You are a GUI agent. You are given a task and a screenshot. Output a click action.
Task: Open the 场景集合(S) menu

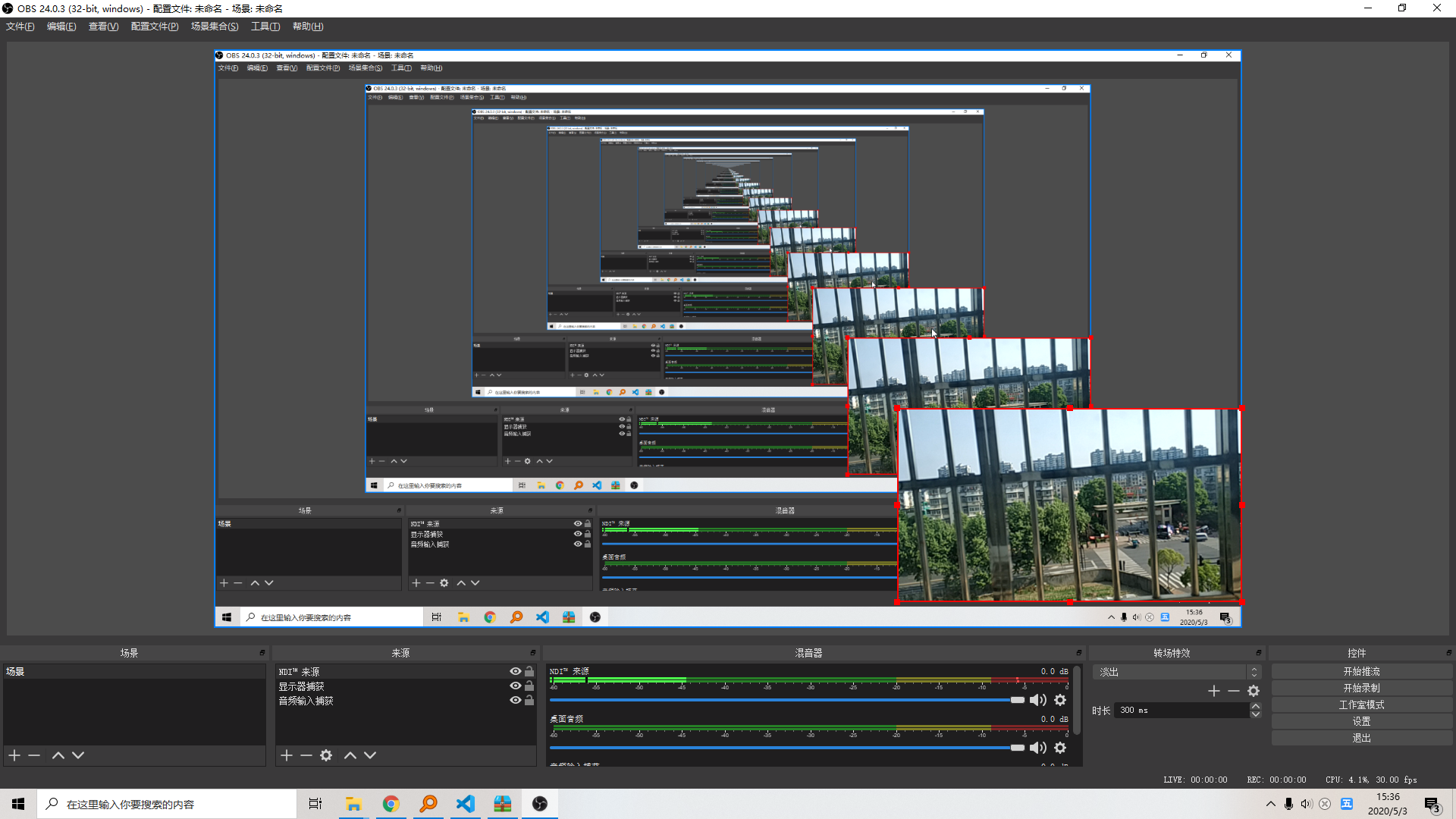[214, 27]
